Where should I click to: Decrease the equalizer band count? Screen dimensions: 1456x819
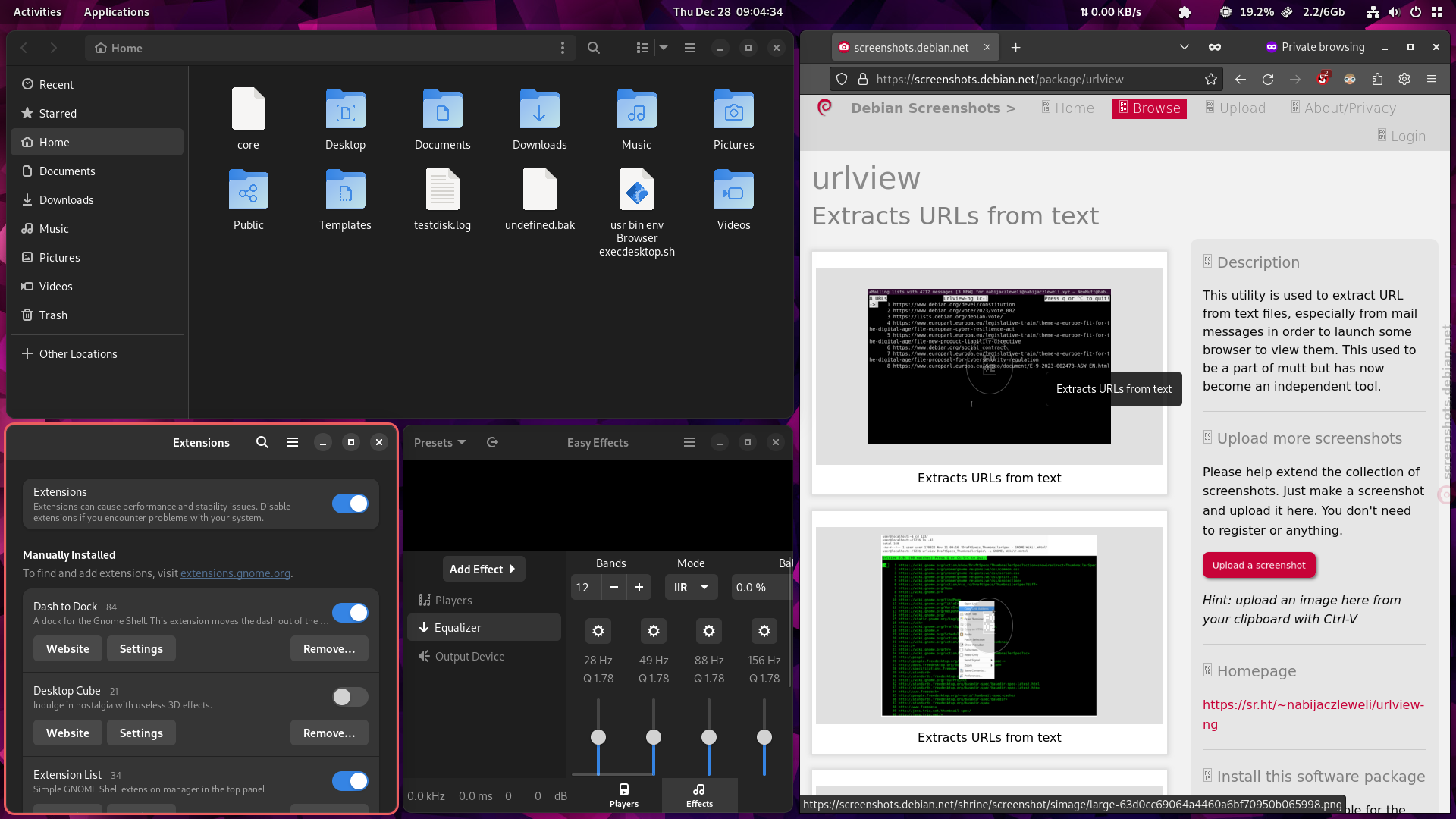(x=614, y=587)
